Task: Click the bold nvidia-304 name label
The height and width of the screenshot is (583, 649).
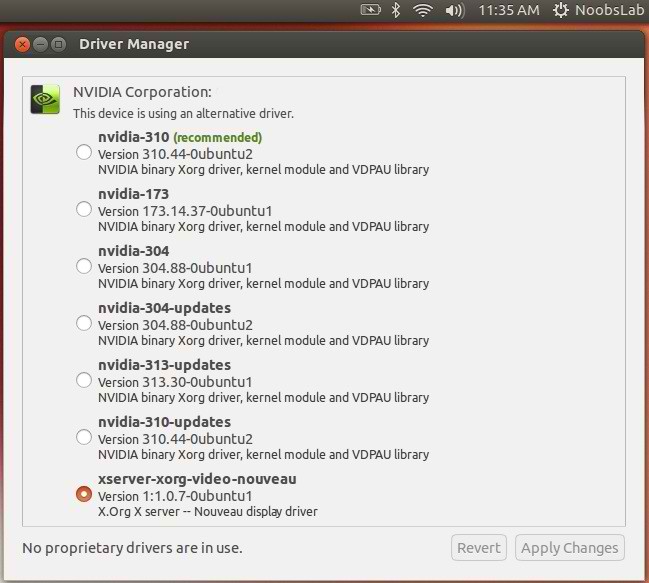Action: click(133, 251)
